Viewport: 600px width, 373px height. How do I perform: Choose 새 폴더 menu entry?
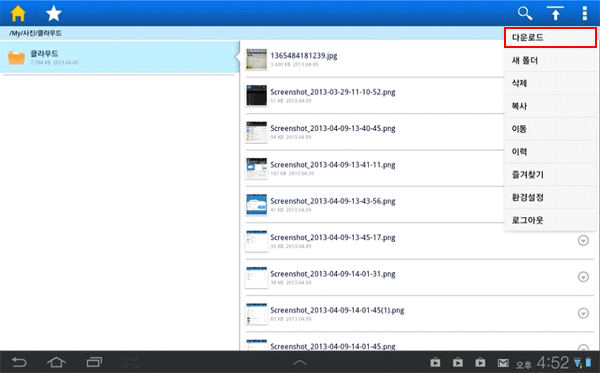550,60
